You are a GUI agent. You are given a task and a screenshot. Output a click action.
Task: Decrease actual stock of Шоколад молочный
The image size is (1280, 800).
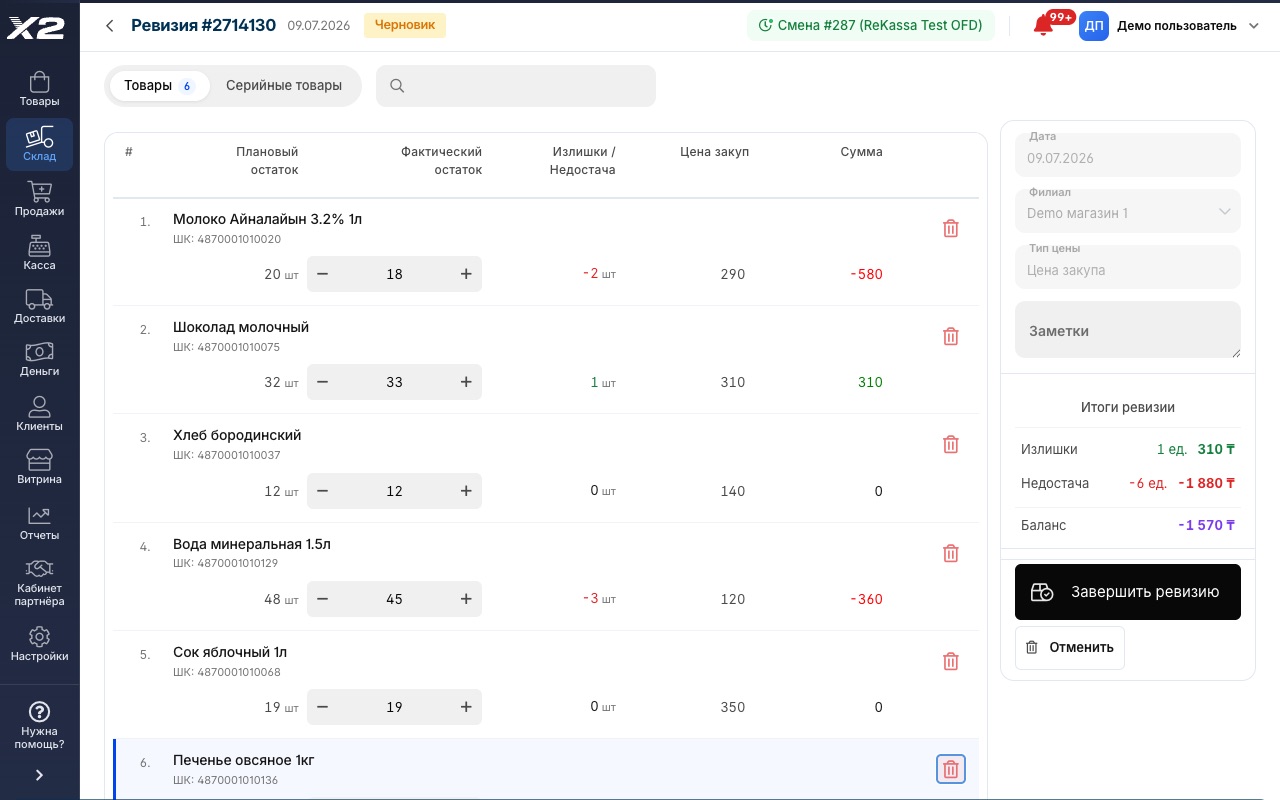(323, 382)
